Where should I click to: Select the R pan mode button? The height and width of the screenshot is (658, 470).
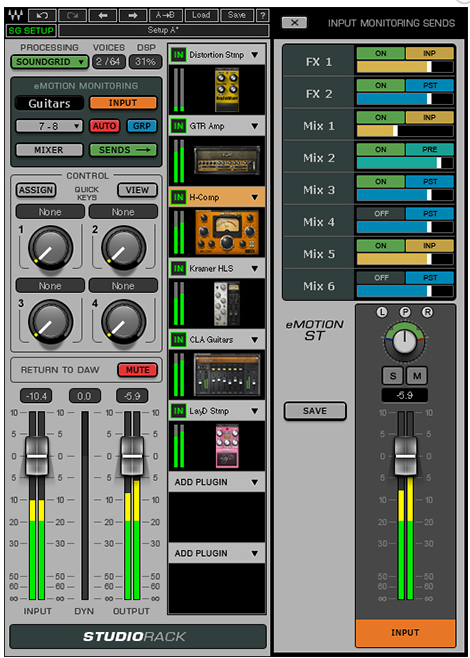pyautogui.click(x=427, y=312)
